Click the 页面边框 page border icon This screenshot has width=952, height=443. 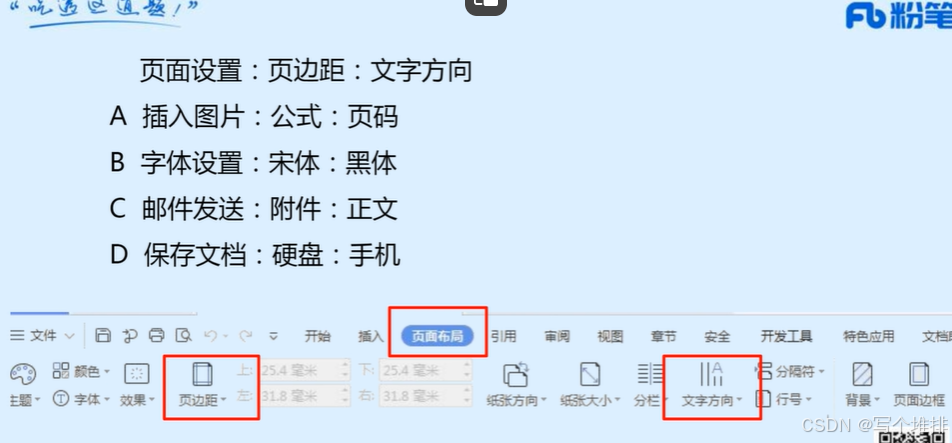click(x=919, y=374)
